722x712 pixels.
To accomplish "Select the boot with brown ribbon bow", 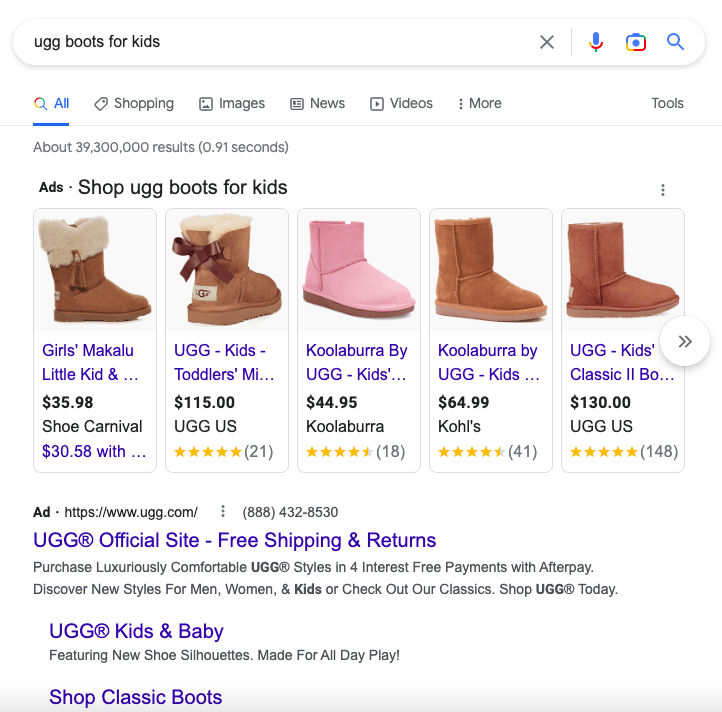I will pyautogui.click(x=227, y=270).
